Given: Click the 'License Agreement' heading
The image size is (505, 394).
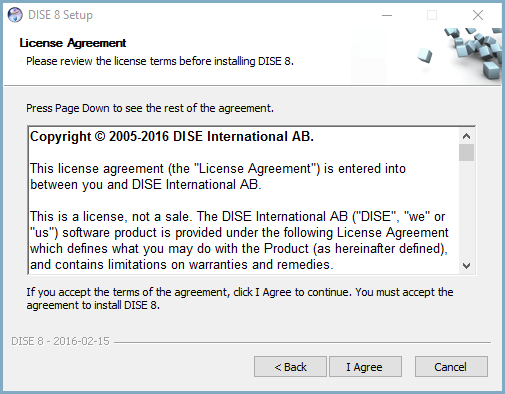Looking at the screenshot, I should point(73,43).
